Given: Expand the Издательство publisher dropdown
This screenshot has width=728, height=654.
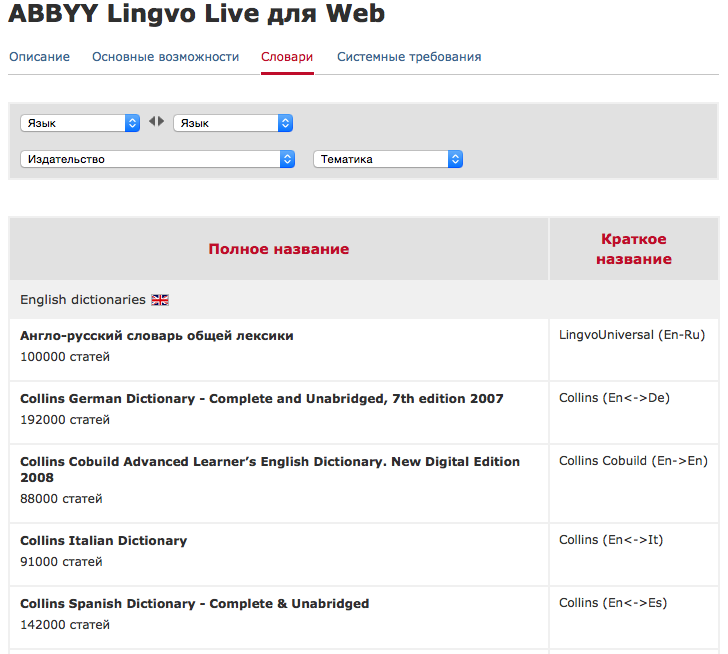Looking at the screenshot, I should click(x=157, y=159).
